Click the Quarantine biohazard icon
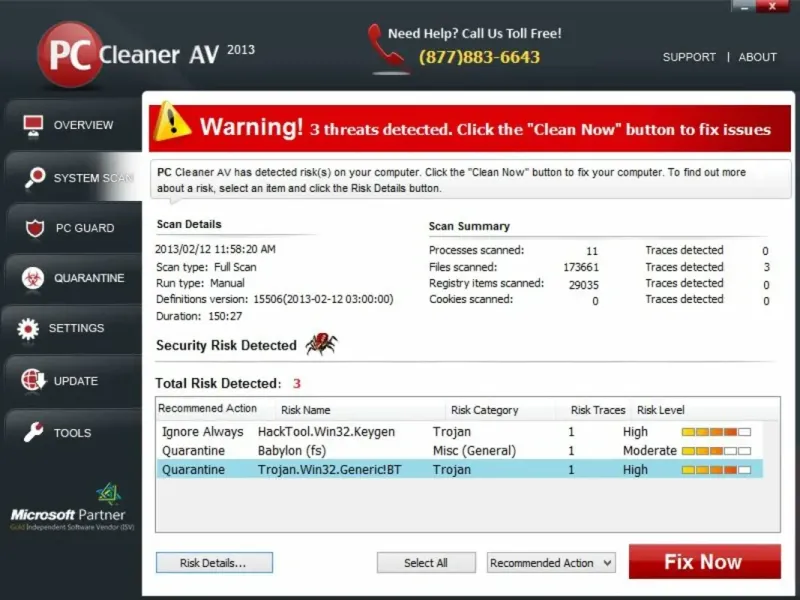800x600 pixels. coord(33,278)
